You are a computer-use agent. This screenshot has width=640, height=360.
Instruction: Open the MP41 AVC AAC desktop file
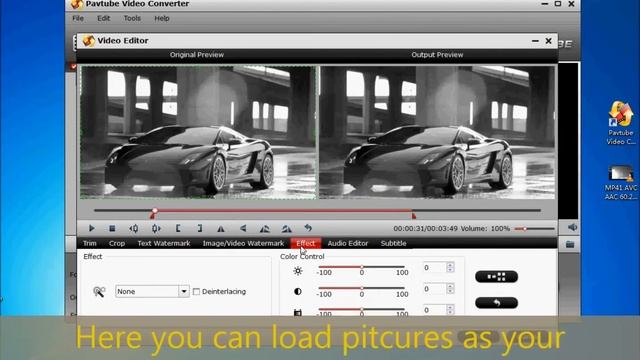pos(620,182)
